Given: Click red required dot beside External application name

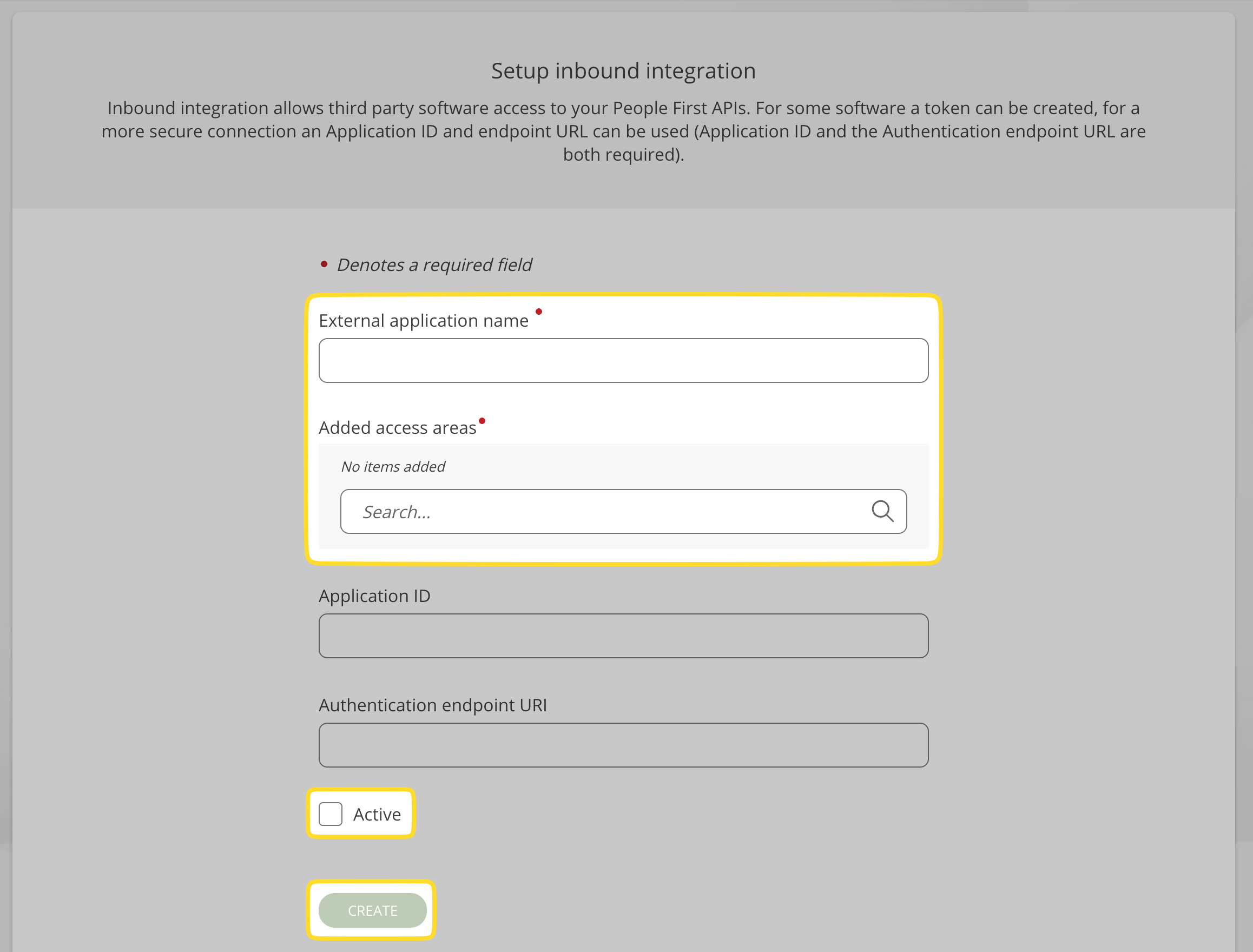Looking at the screenshot, I should 539,312.
